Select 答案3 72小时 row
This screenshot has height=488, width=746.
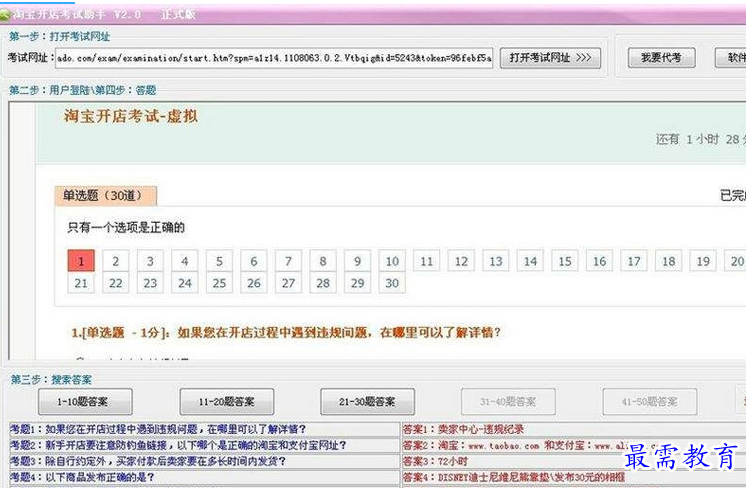coord(574,461)
